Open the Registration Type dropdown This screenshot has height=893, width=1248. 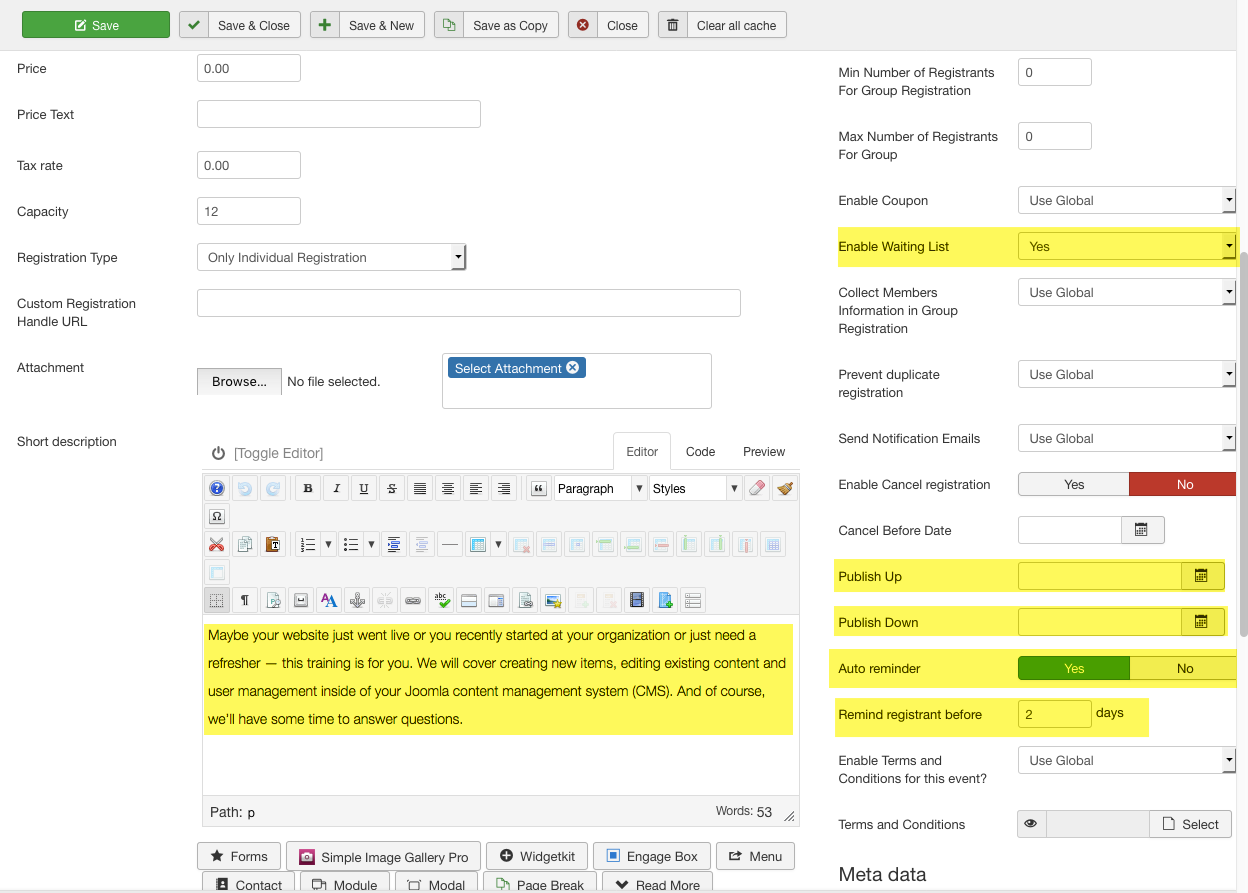pos(332,257)
